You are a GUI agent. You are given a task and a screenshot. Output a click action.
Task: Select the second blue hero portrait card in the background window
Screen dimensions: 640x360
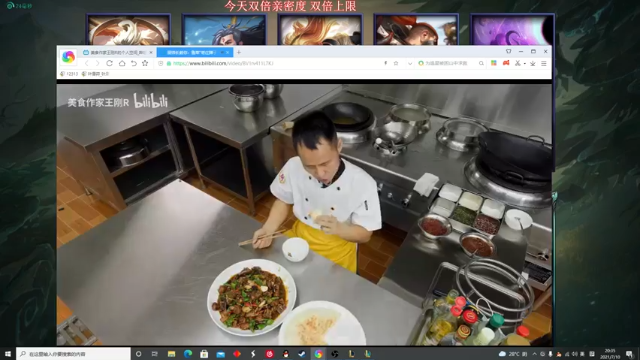point(224,29)
